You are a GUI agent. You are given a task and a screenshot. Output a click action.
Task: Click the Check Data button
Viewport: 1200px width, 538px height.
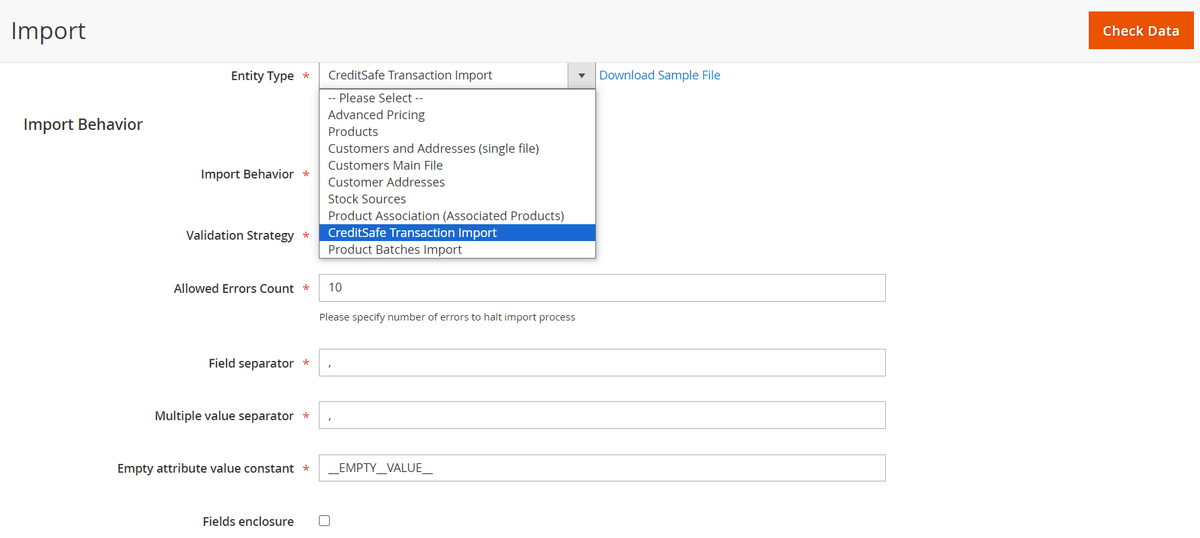[1140, 31]
